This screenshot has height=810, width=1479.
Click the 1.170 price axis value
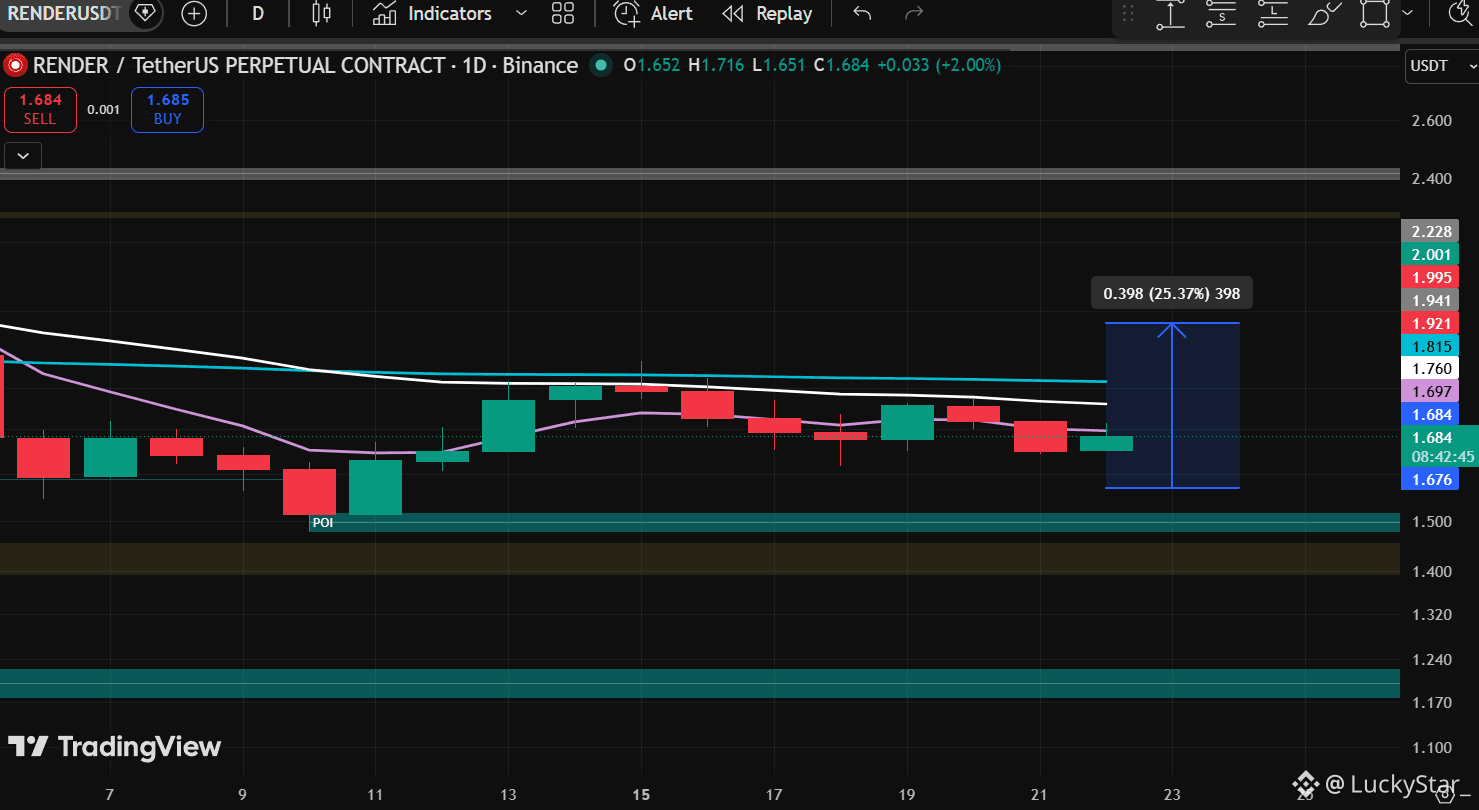(1431, 703)
